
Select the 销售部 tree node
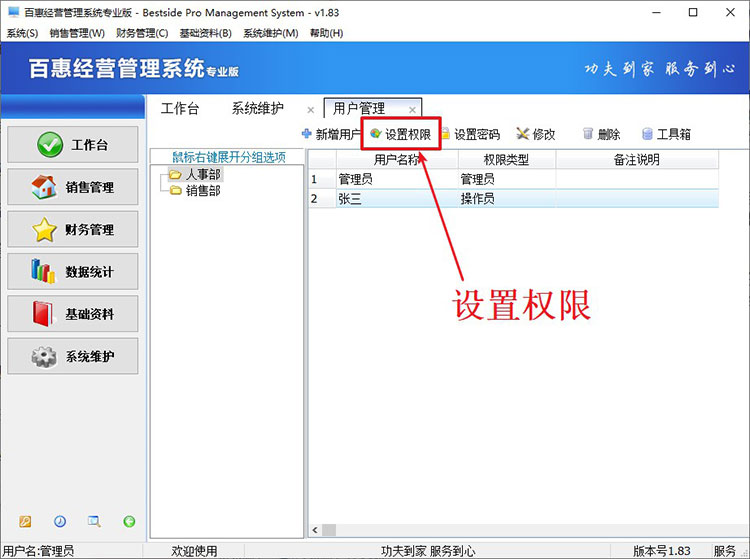[203, 191]
